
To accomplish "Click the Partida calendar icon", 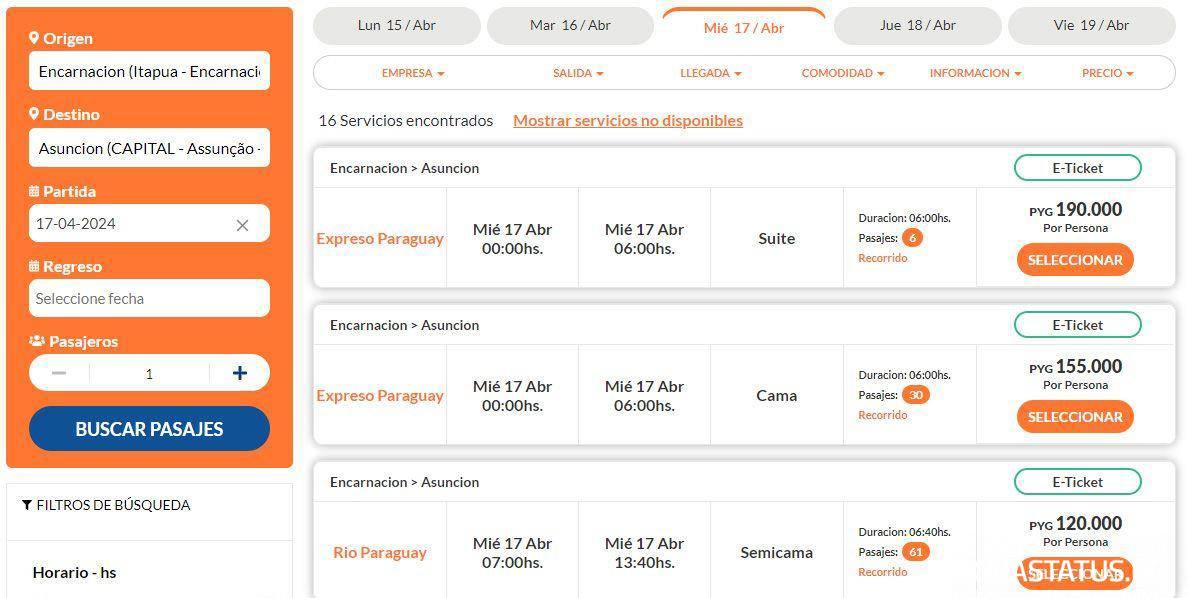I will [34, 191].
